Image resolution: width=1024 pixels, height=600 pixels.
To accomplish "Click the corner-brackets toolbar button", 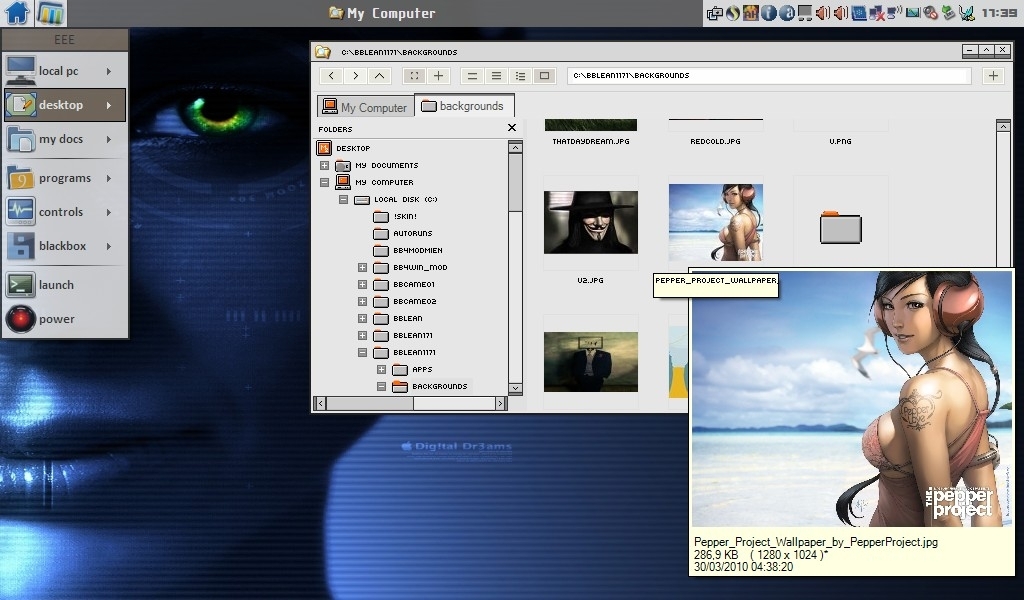I will tap(414, 76).
